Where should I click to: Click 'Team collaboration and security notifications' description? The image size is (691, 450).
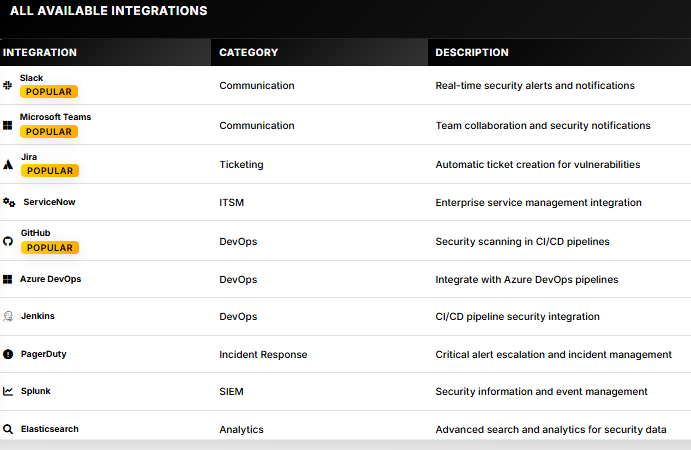pos(543,126)
